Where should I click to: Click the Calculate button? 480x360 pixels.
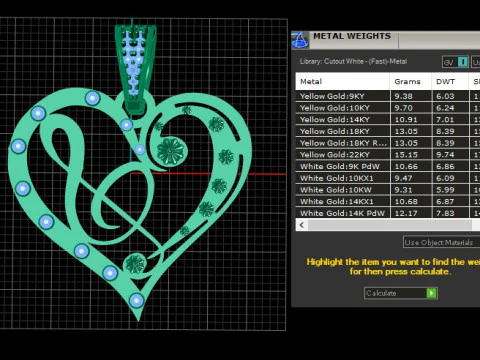(401, 293)
